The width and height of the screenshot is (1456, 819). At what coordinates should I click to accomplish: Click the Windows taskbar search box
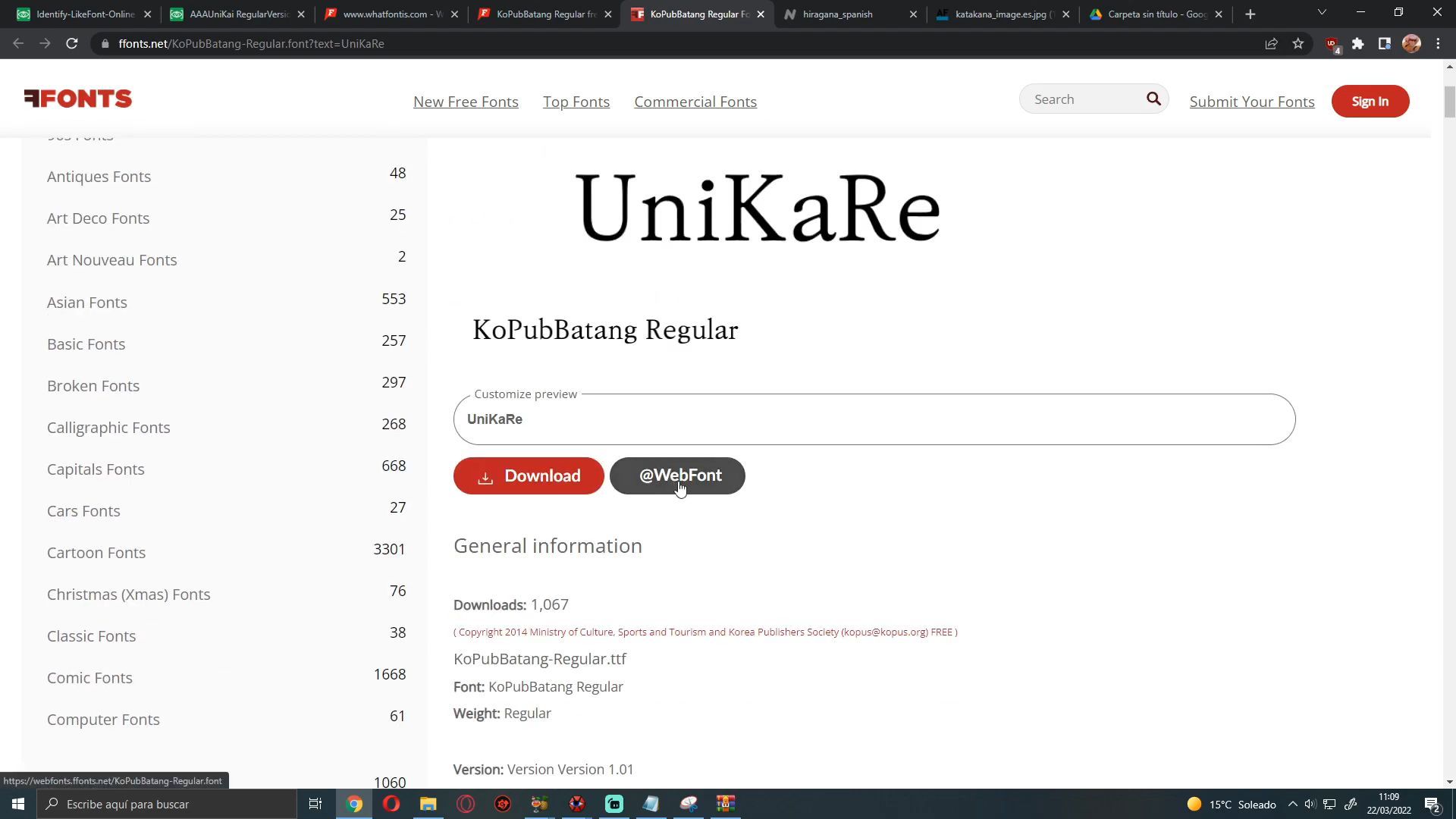click(x=167, y=804)
